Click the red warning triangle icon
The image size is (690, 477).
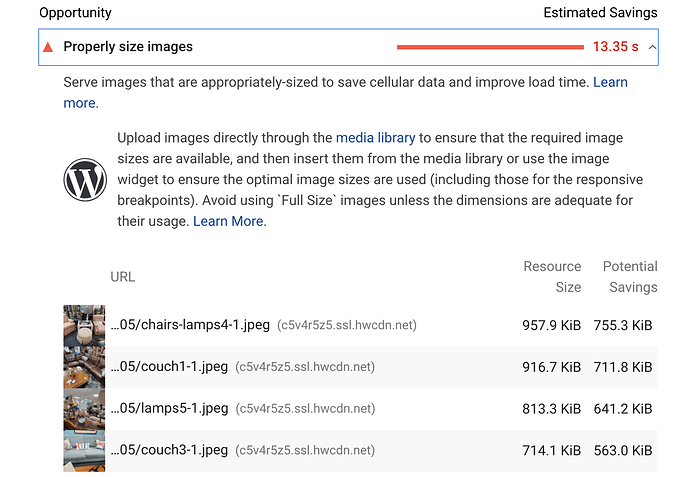pos(47,47)
